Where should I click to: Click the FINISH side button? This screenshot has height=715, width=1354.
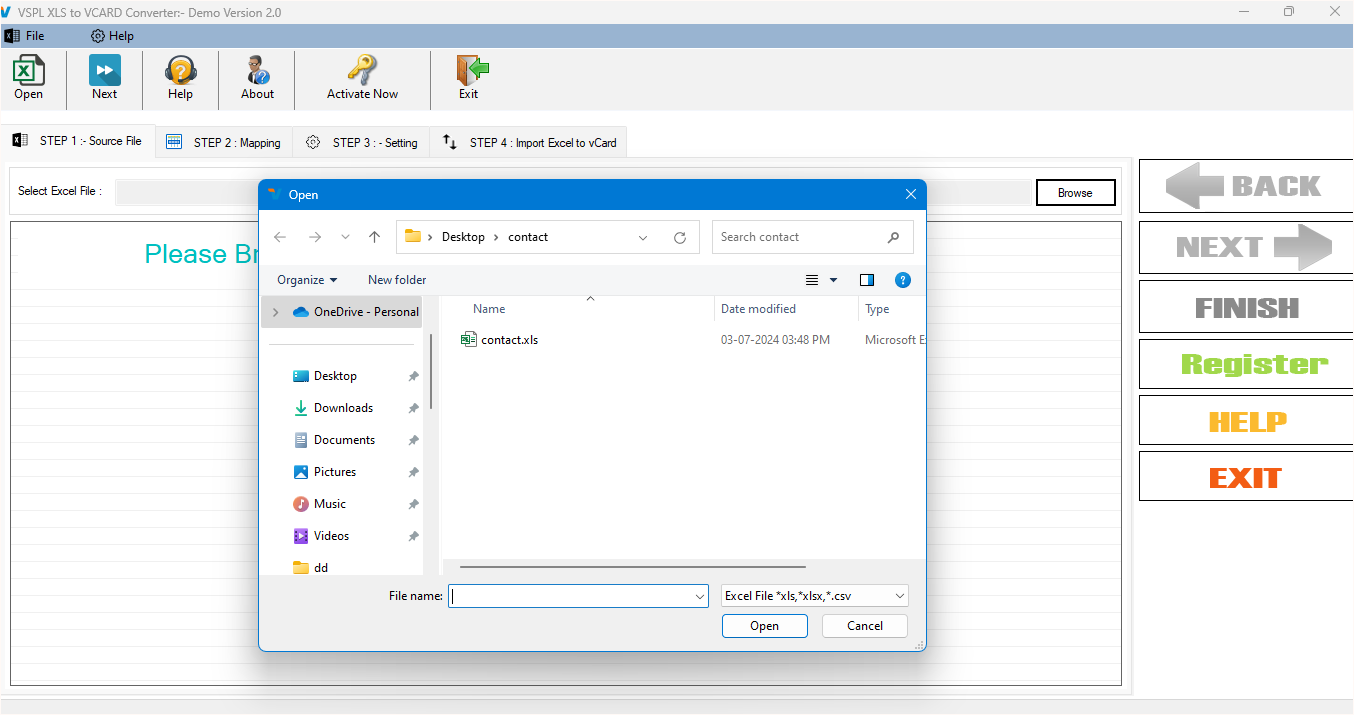click(x=1245, y=307)
